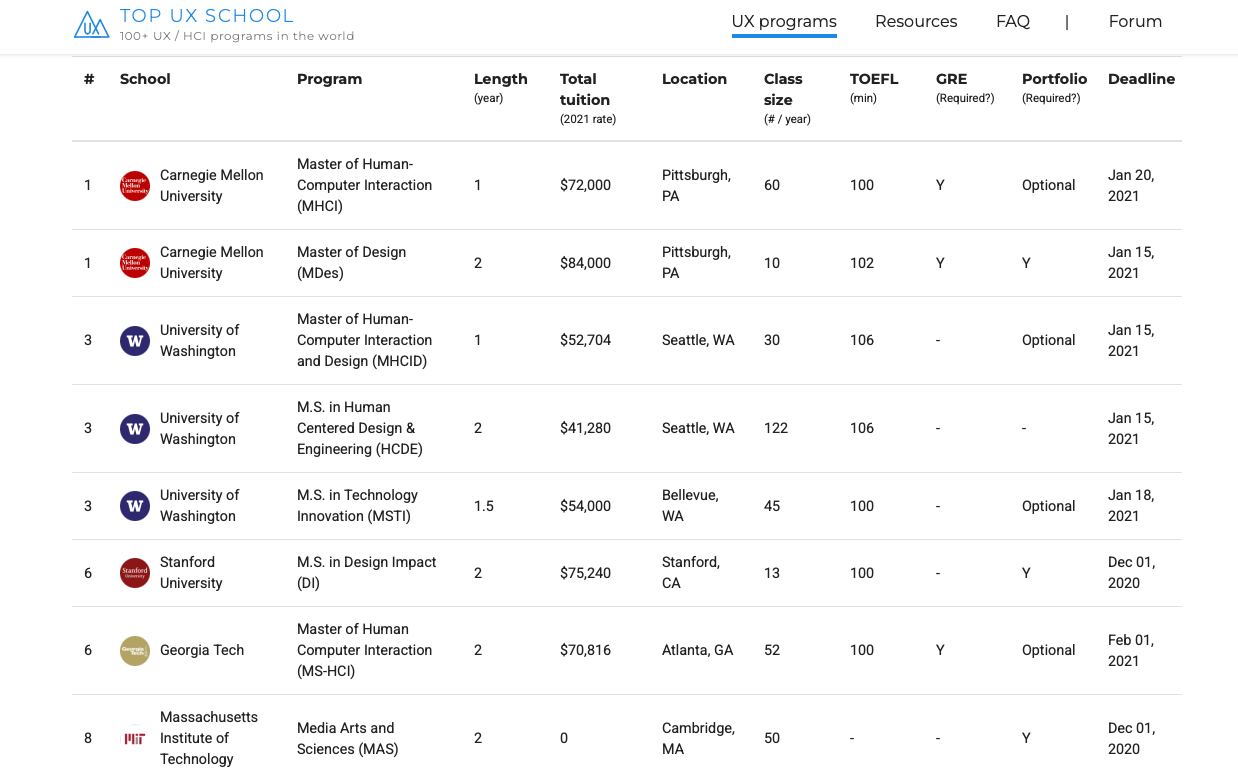The image size is (1238, 781).
Task: Click the M.S. in Design Impact program name
Action: coord(366,573)
